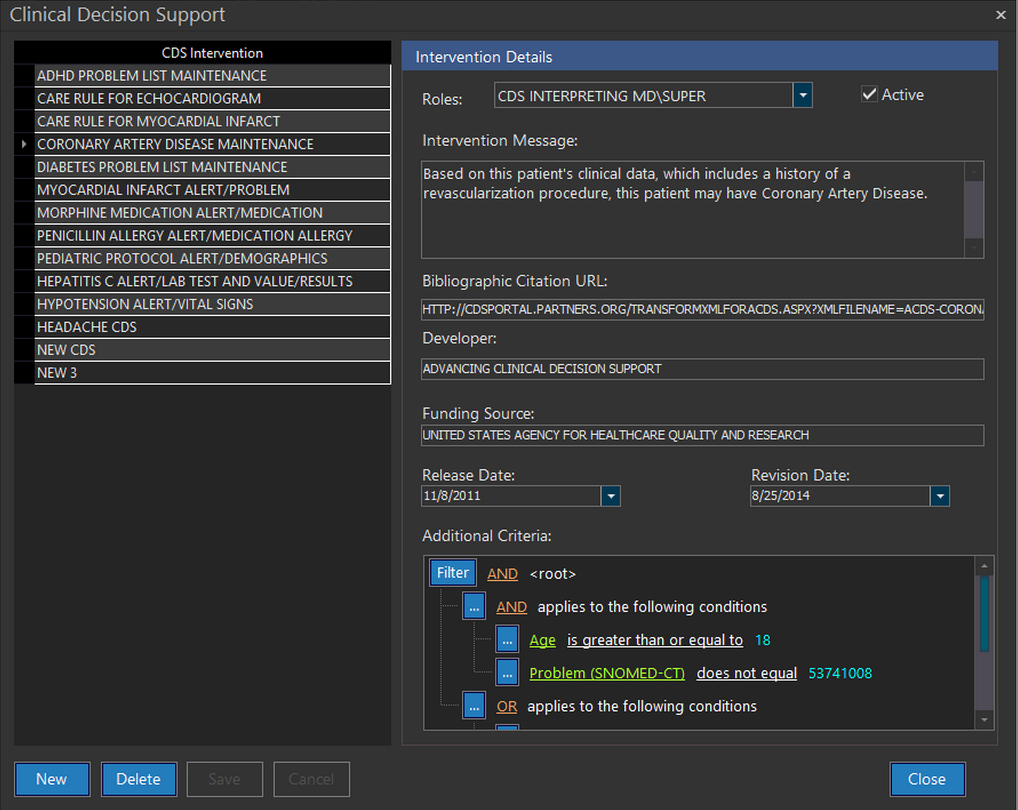Expand the Roles dropdown
Screen dimensions: 1018x810
(x=802, y=96)
